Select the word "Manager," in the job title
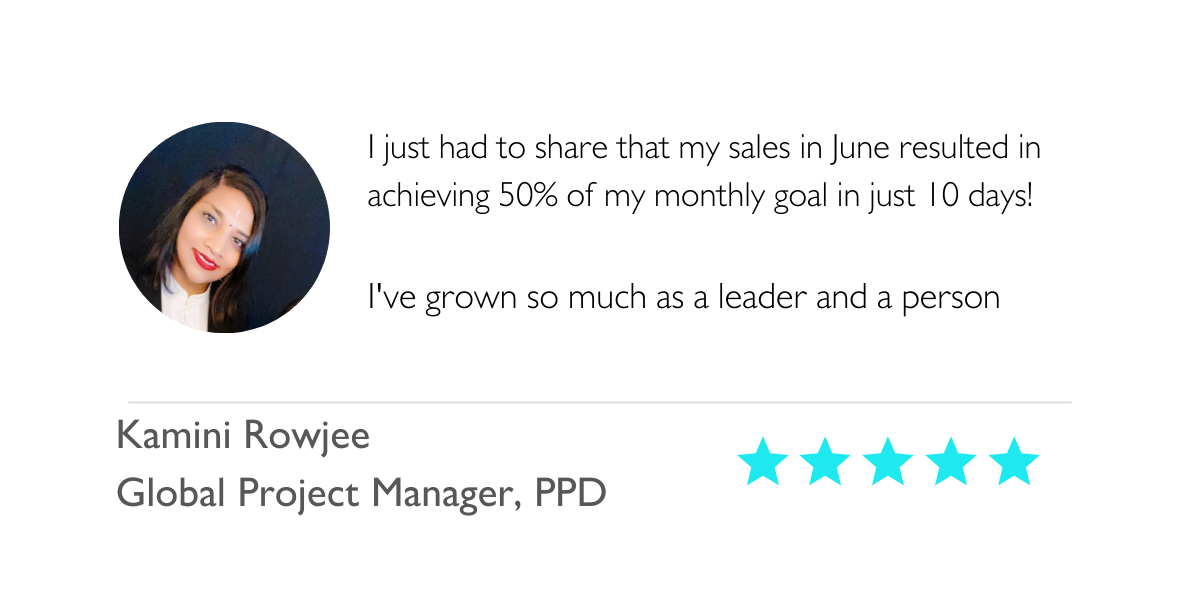The height and width of the screenshot is (602, 1182). (447, 496)
